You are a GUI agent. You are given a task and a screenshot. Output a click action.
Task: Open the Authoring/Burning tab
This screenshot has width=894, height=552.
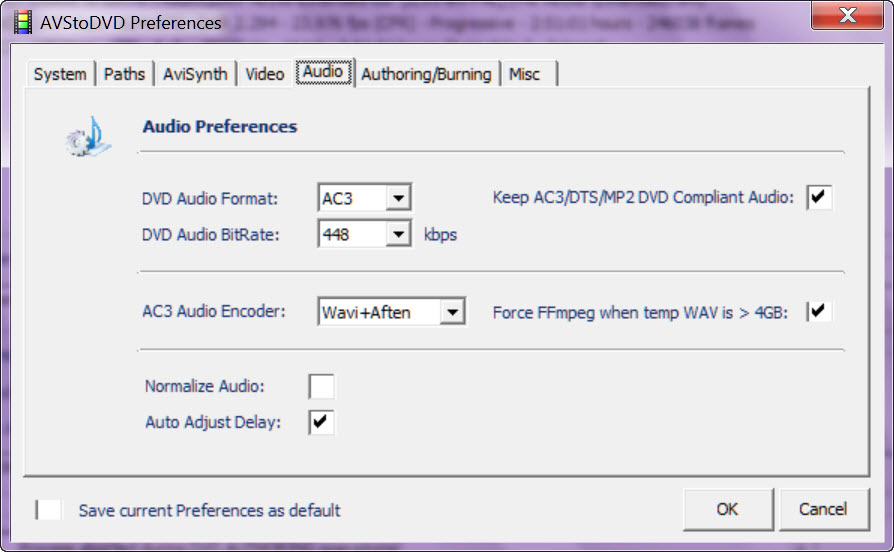pyautogui.click(x=426, y=74)
